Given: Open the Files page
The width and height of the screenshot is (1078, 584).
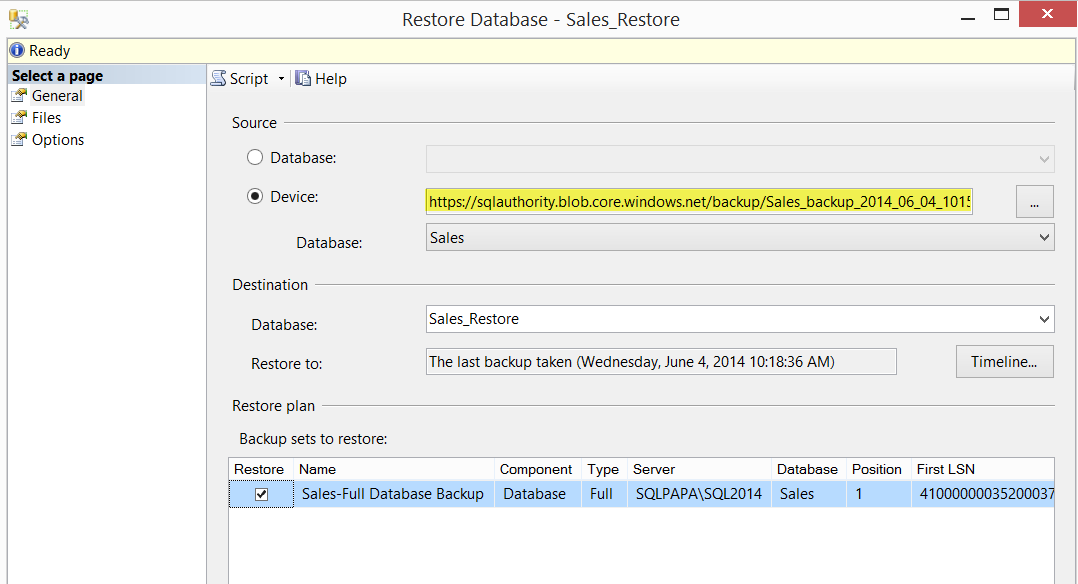Looking at the screenshot, I should click(46, 118).
